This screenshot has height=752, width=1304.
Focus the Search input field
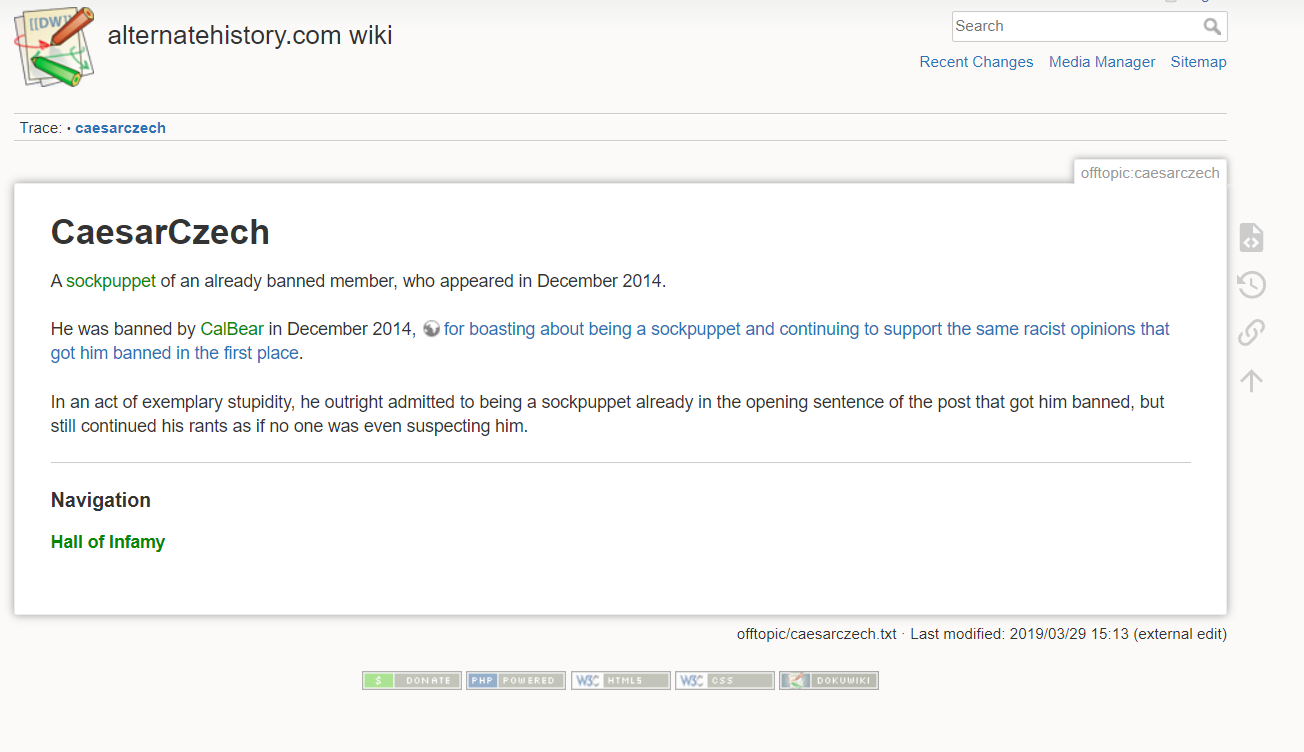click(1089, 26)
